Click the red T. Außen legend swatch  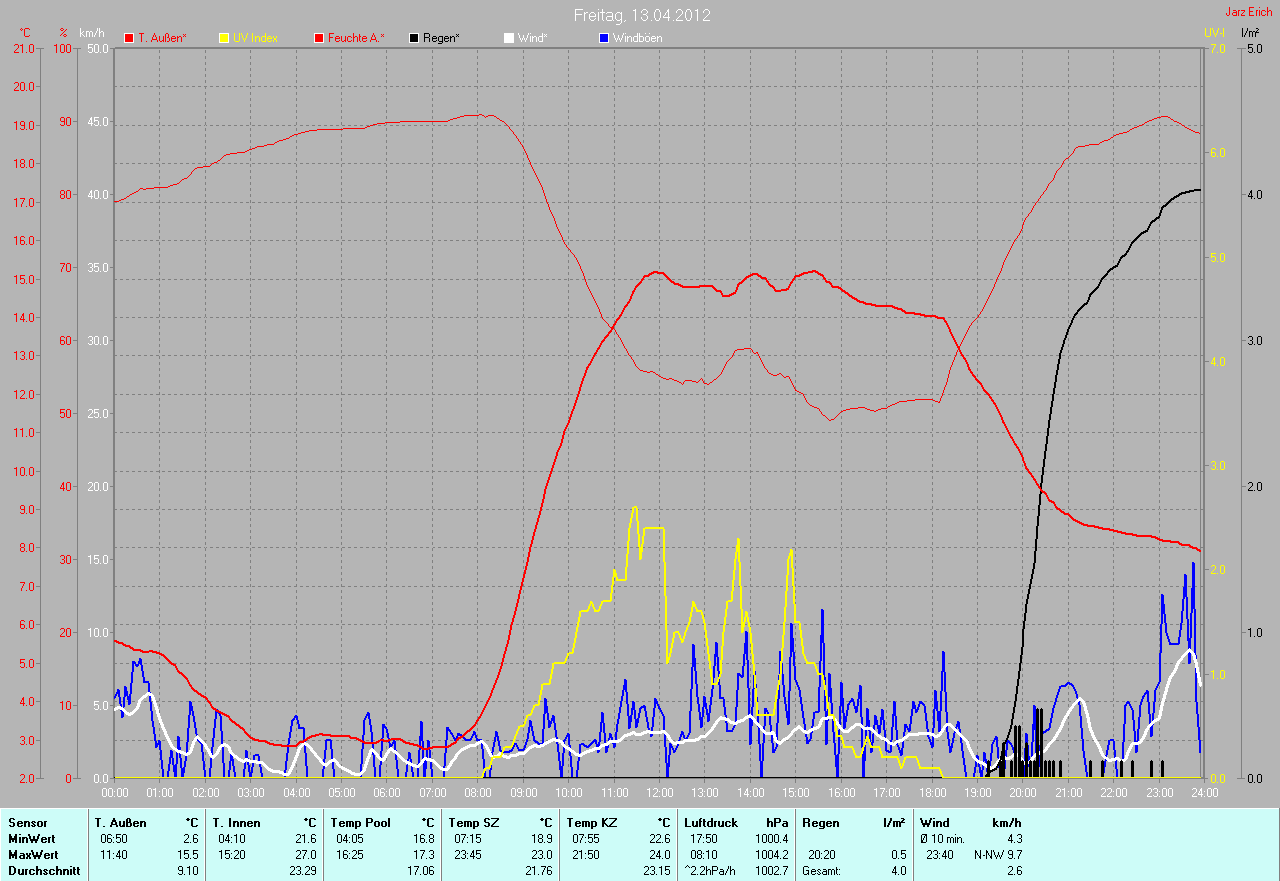[129, 38]
